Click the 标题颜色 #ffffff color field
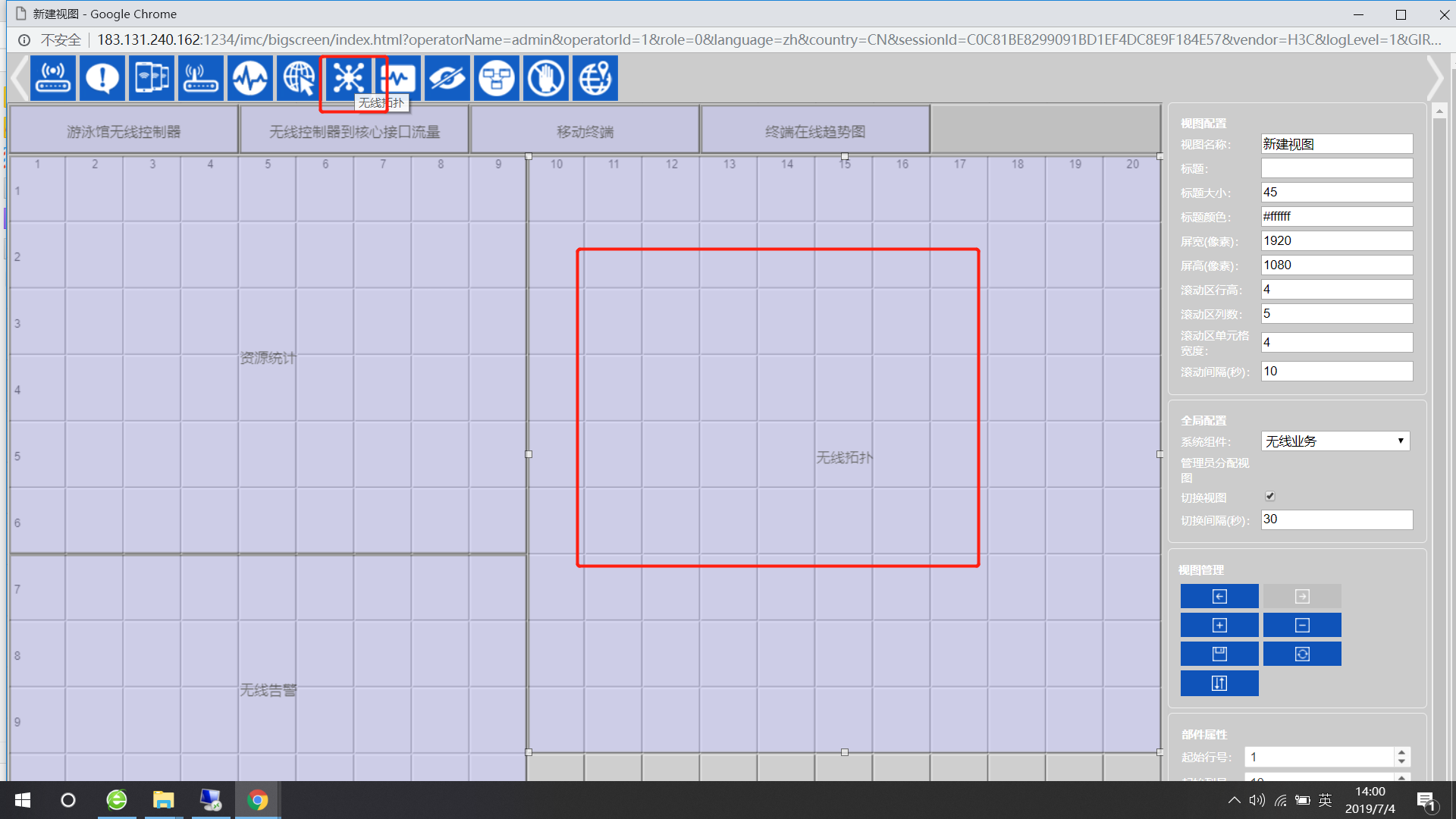 tap(1336, 217)
